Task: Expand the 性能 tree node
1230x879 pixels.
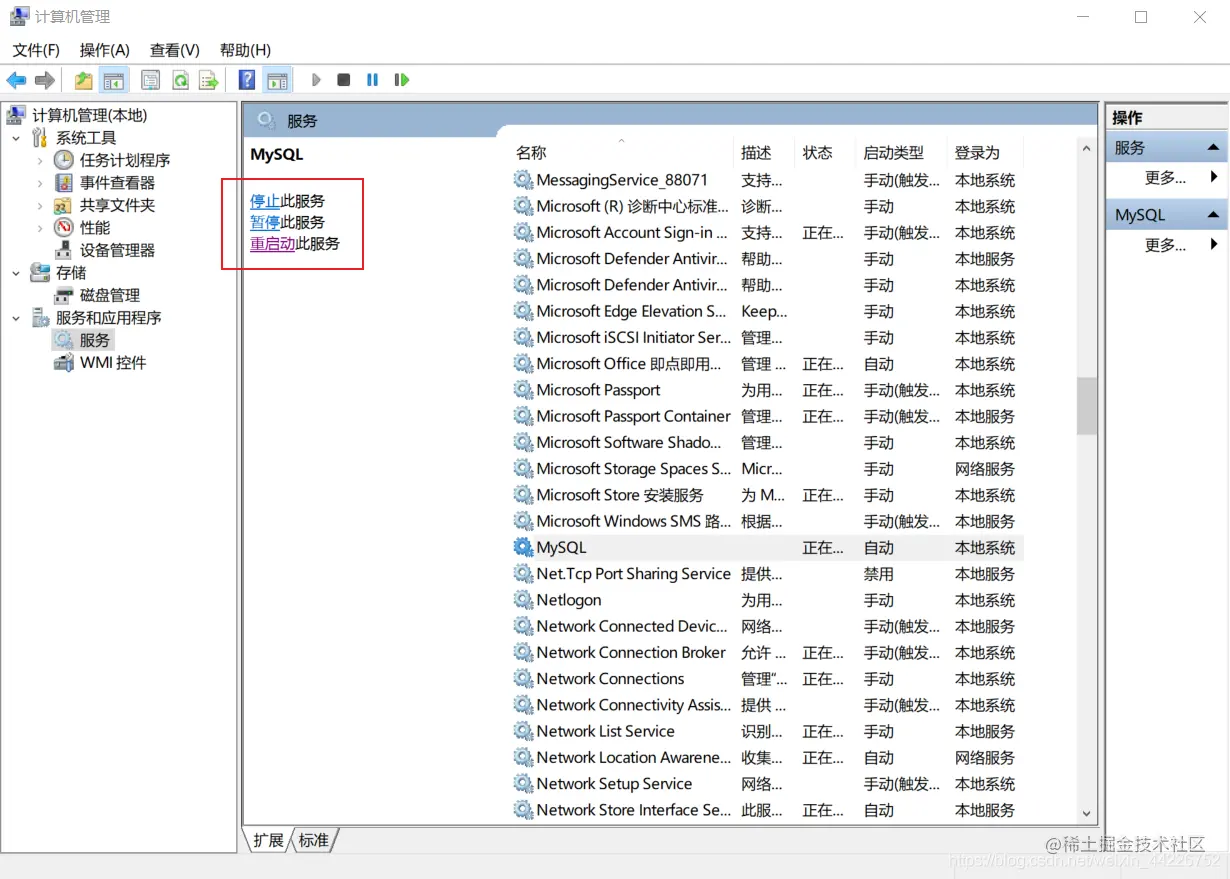Action: tap(40, 228)
